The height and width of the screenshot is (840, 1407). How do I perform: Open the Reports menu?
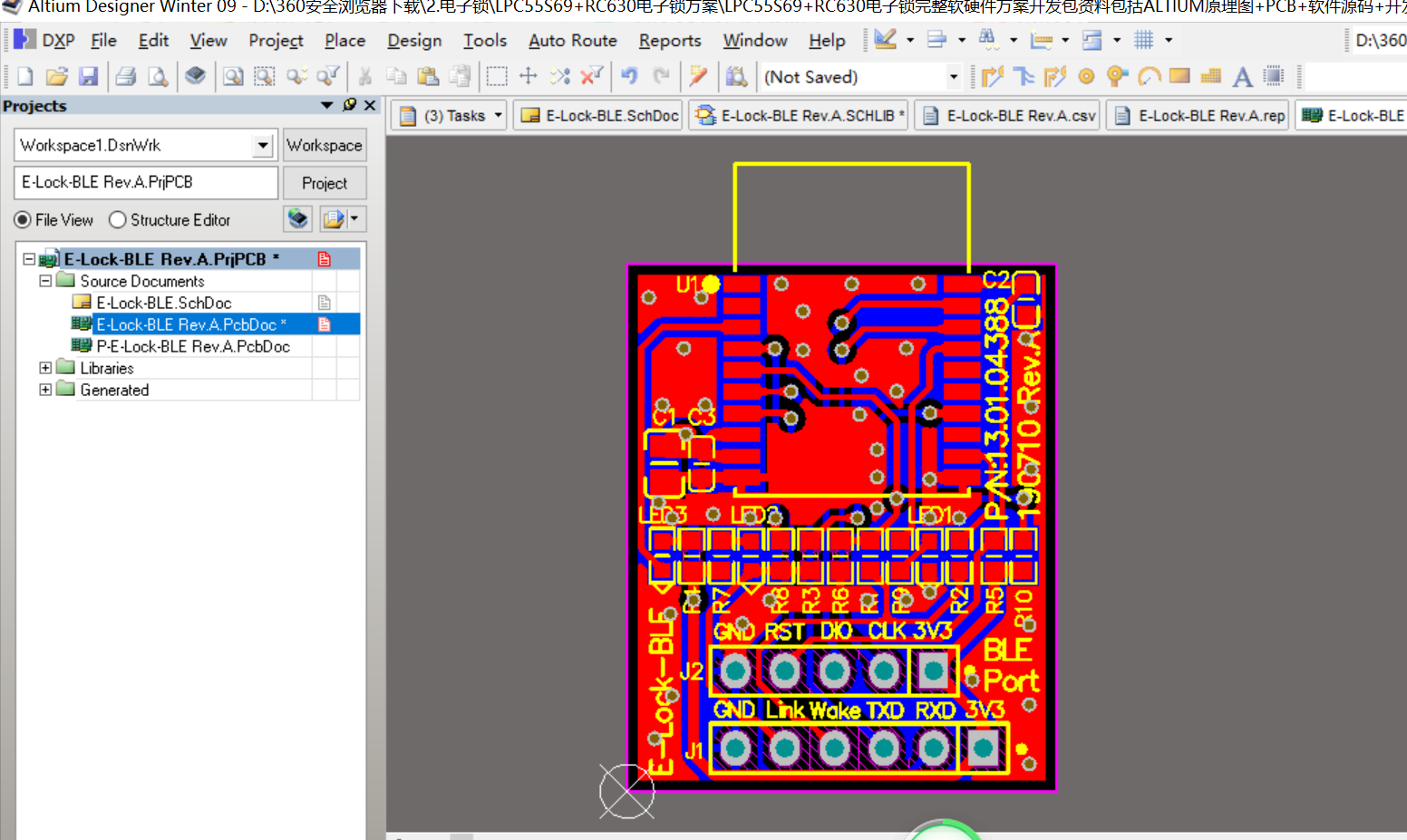(x=670, y=41)
